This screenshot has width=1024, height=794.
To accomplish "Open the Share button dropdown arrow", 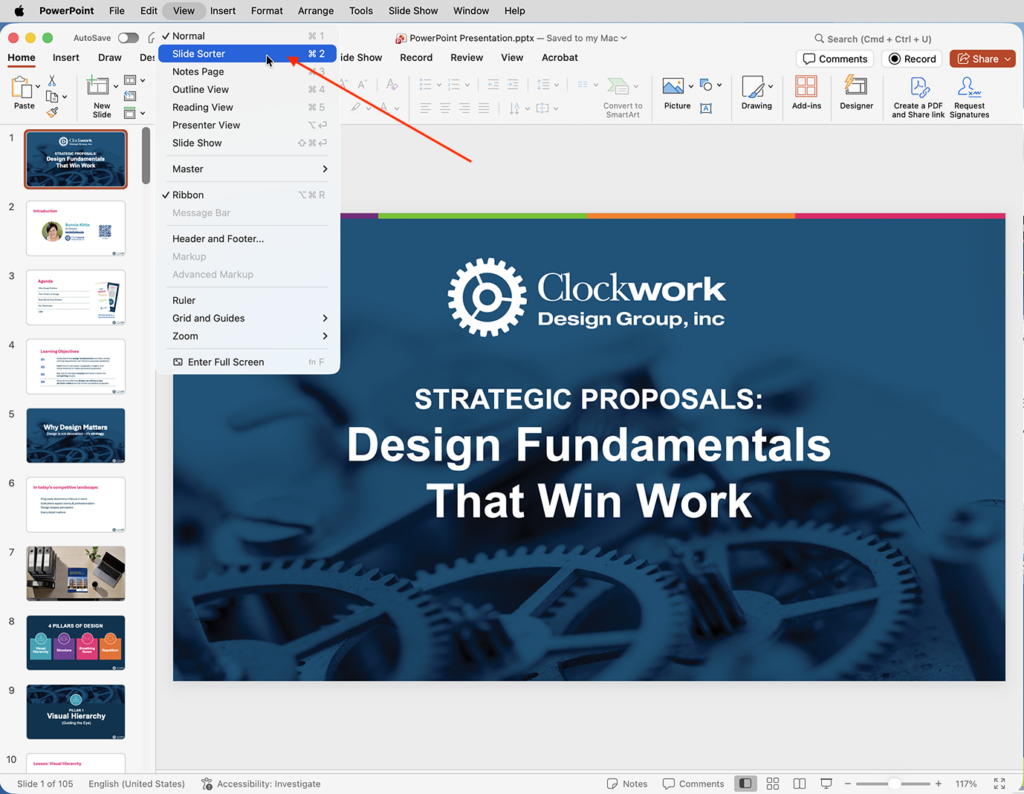I will click(1008, 59).
